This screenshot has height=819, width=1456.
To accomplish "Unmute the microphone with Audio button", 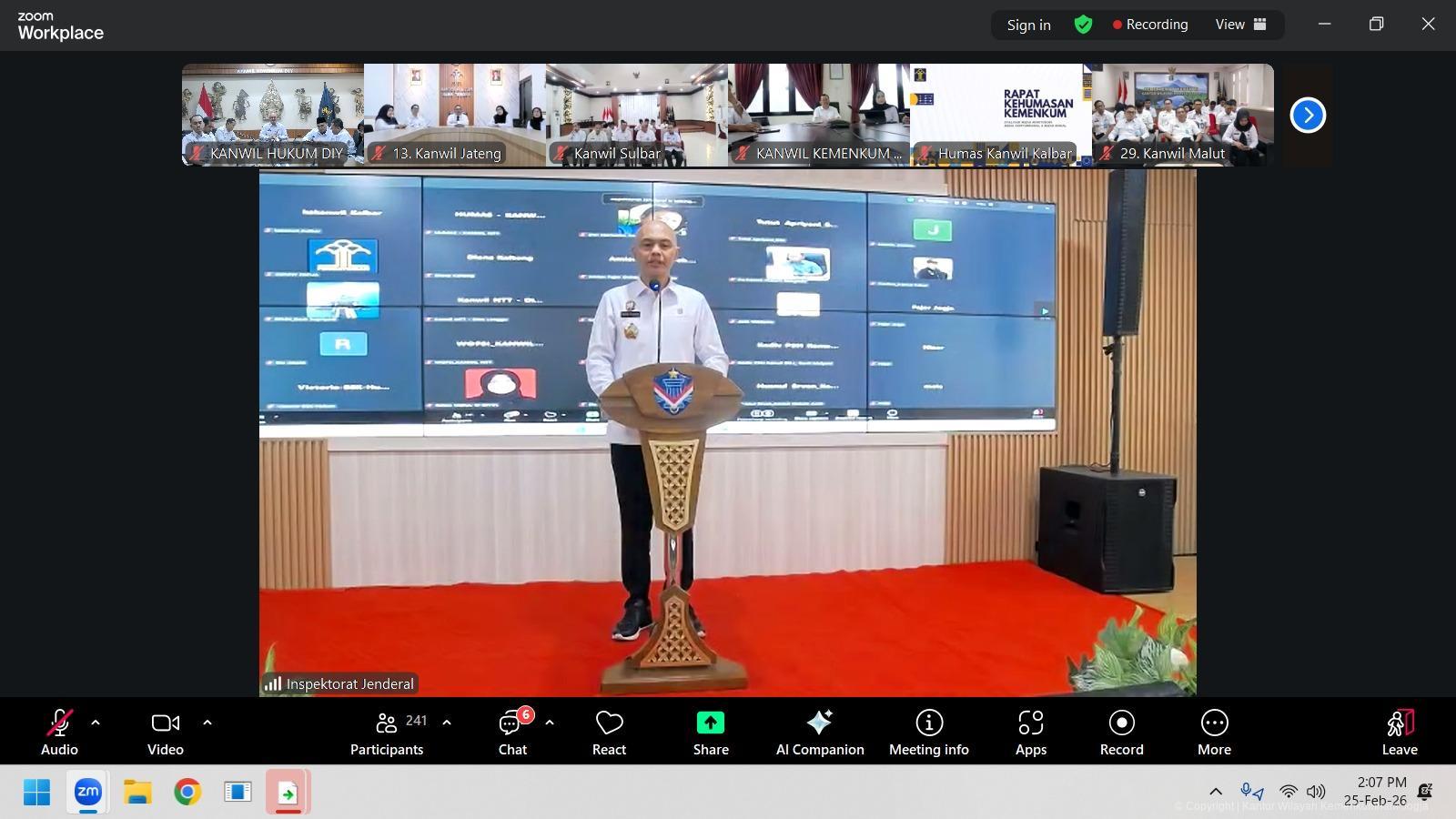I will [59, 733].
